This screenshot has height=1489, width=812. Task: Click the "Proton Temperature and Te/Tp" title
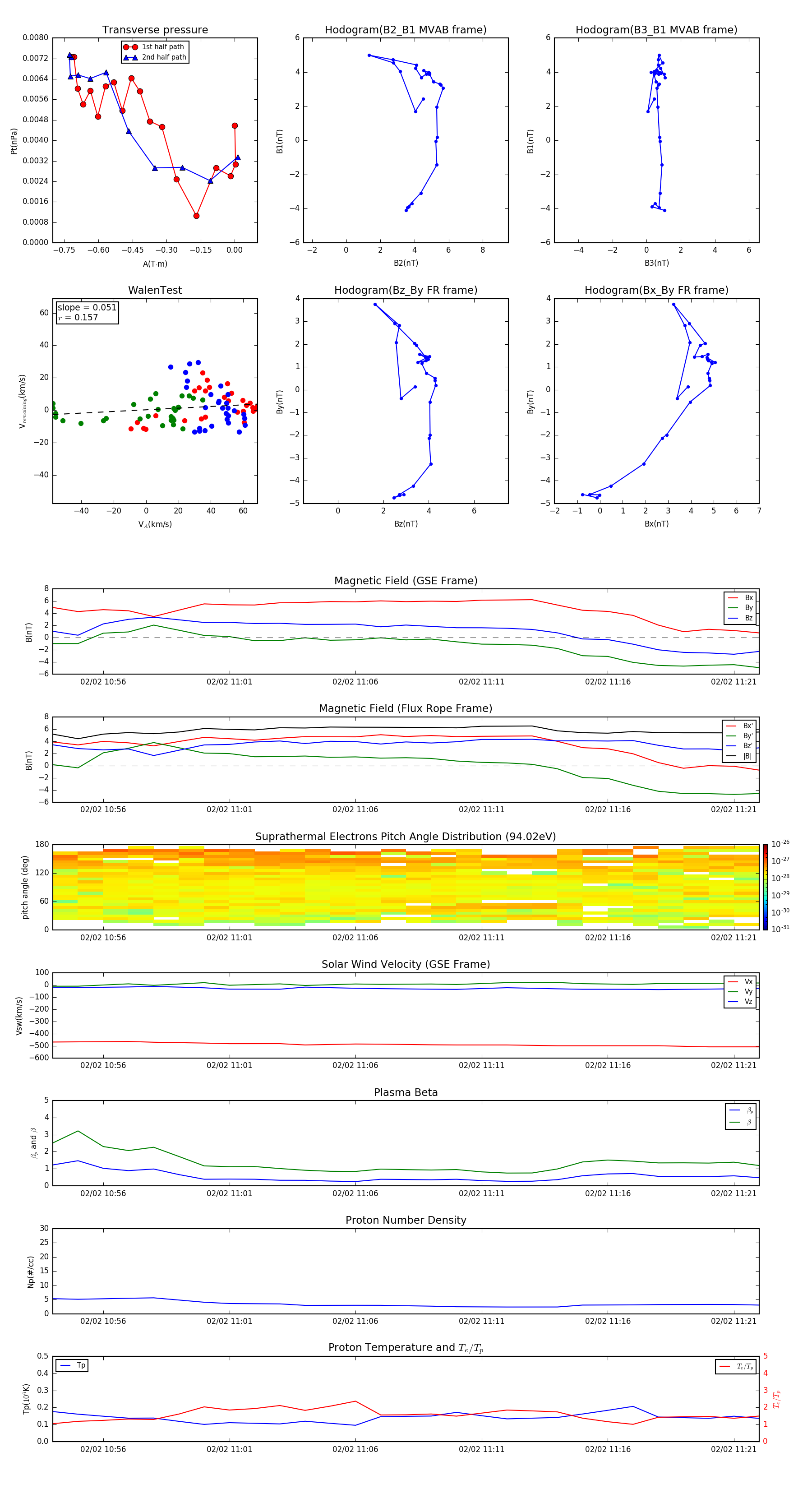click(406, 1348)
